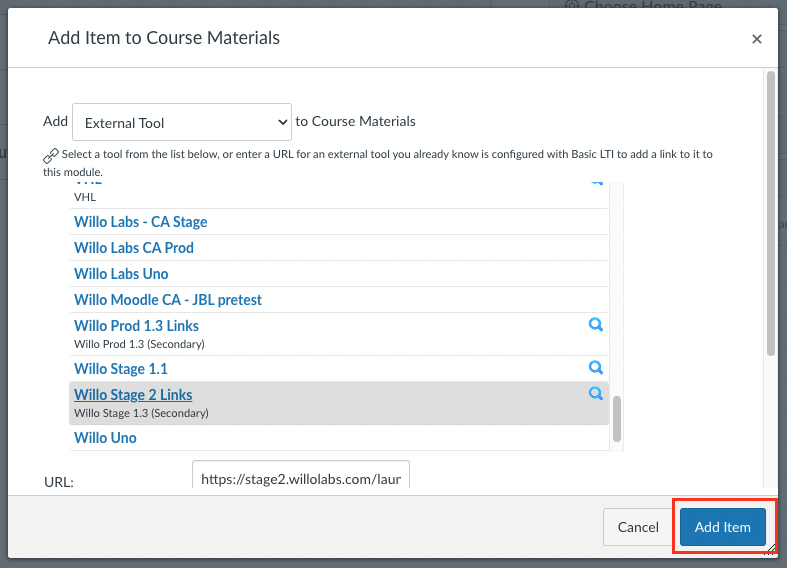This screenshot has height=568, width=787.
Task: Click the link icon beside the instructions
Action: pos(51,156)
